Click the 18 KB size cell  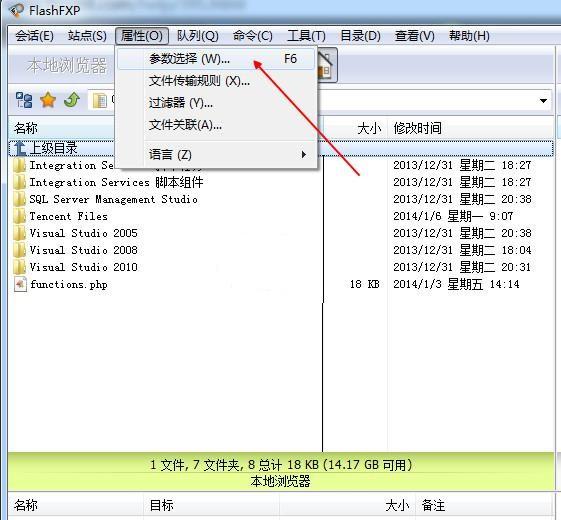pos(365,285)
